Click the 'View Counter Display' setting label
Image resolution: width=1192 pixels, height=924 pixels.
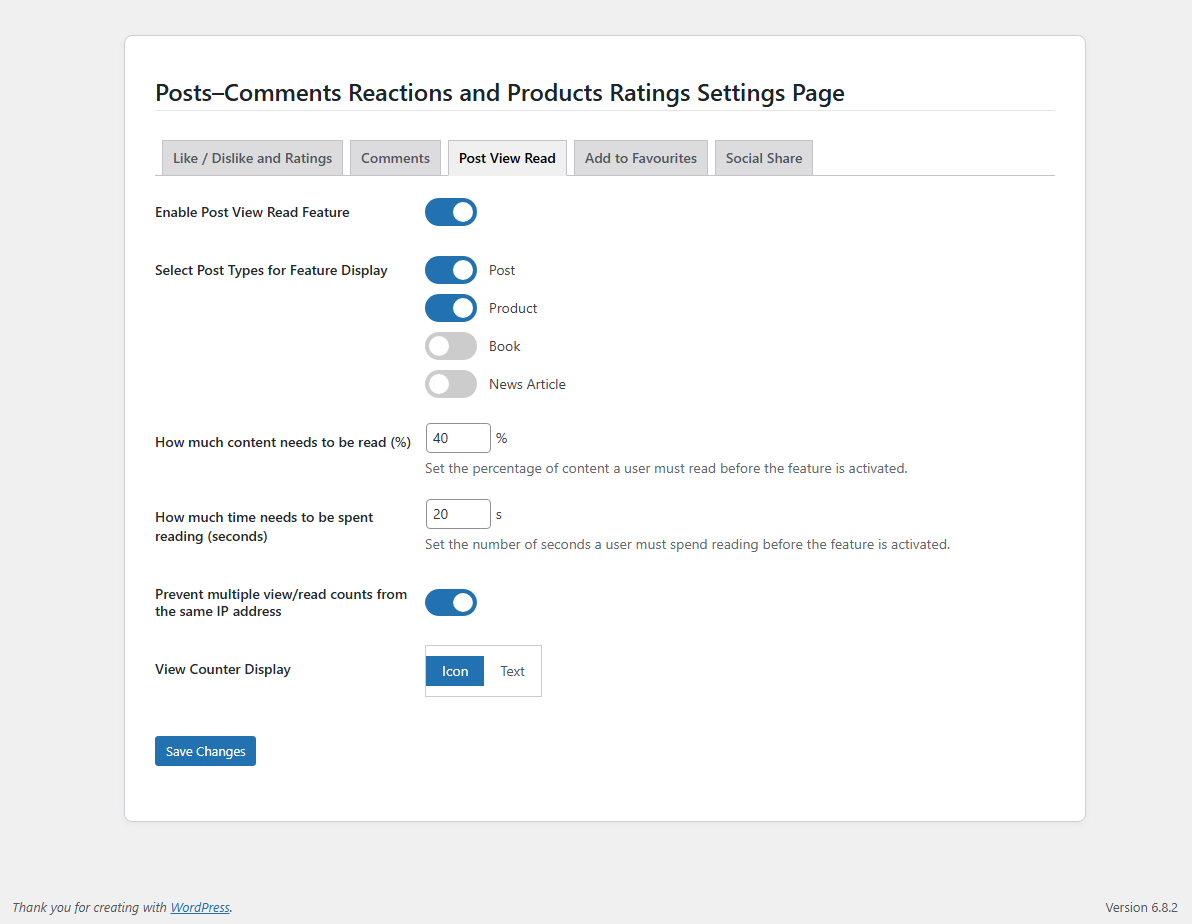(x=223, y=669)
